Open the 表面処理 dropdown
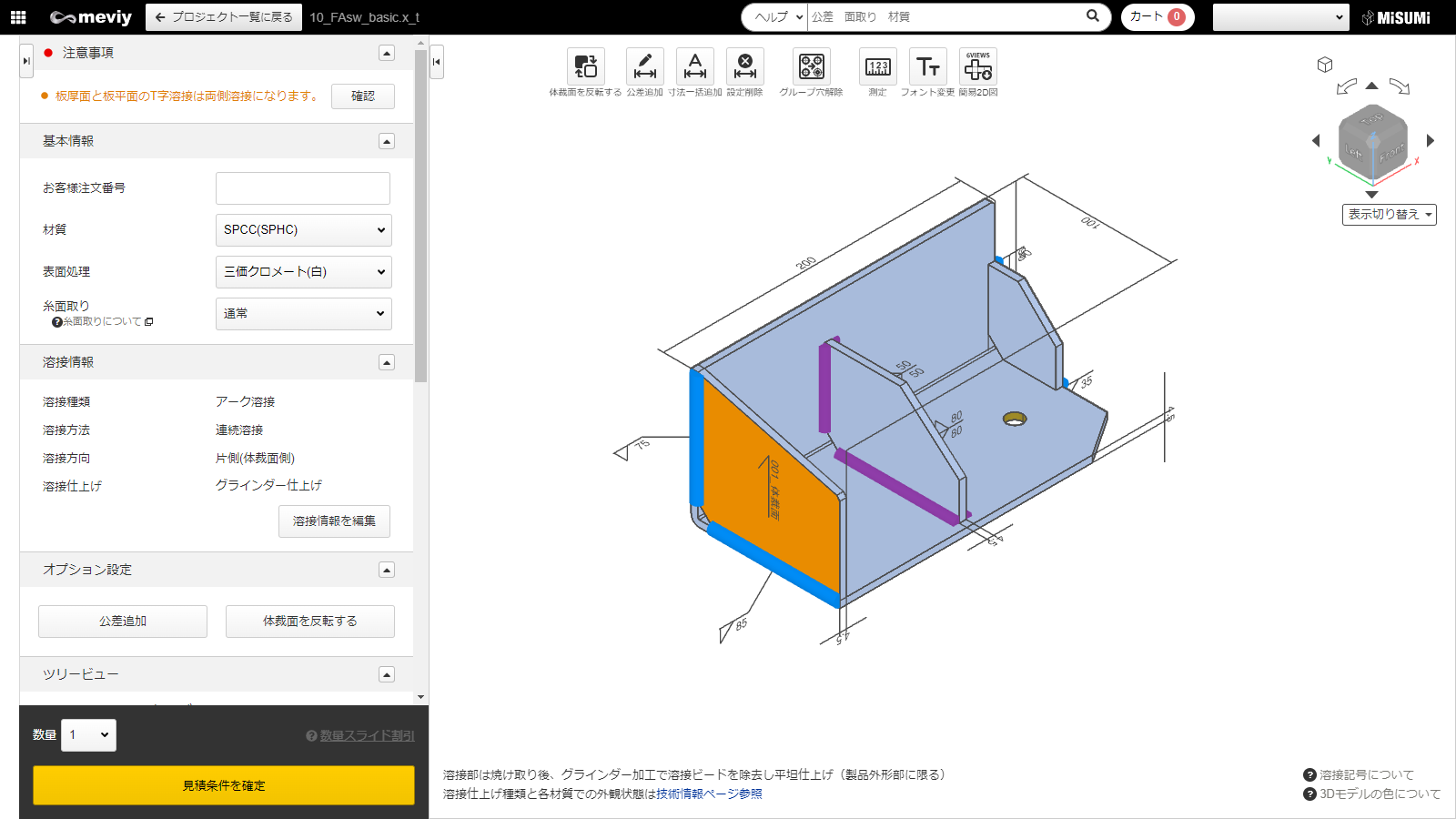The height and width of the screenshot is (819, 1456). pyautogui.click(x=303, y=272)
